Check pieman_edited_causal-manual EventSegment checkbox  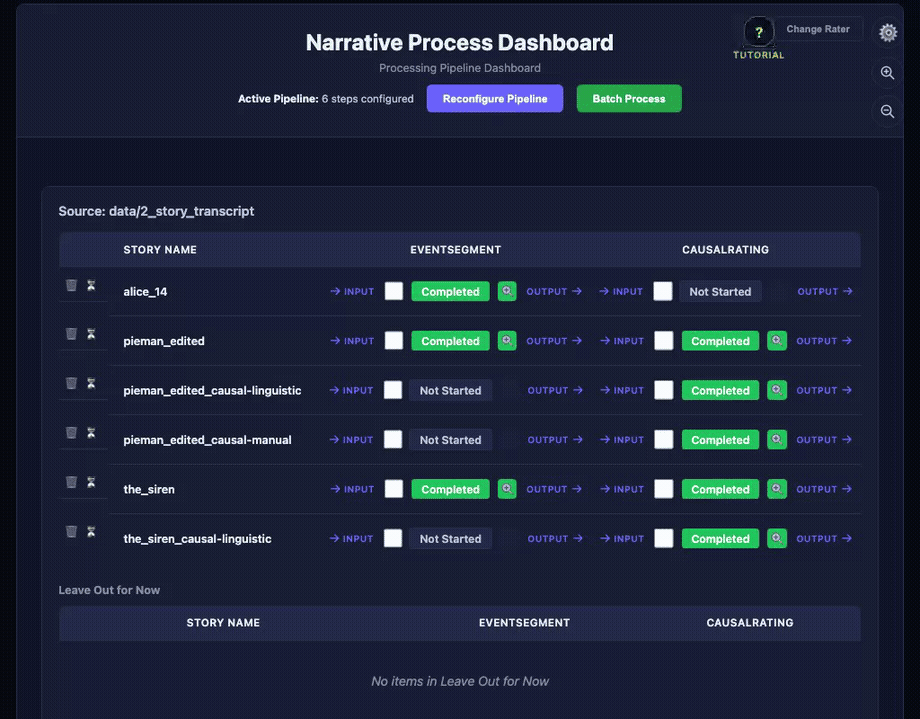click(x=393, y=440)
